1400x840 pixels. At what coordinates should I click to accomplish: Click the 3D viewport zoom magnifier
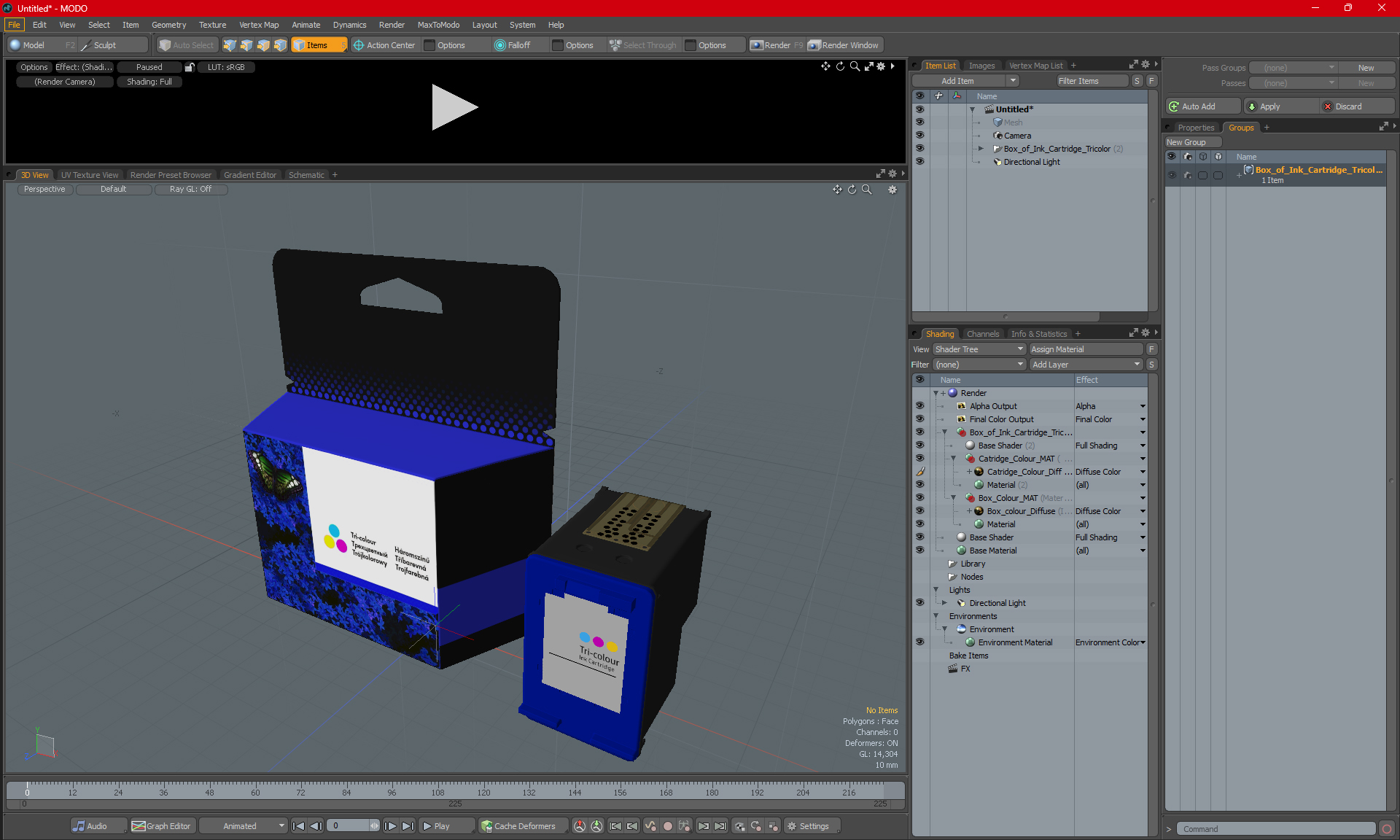(866, 190)
